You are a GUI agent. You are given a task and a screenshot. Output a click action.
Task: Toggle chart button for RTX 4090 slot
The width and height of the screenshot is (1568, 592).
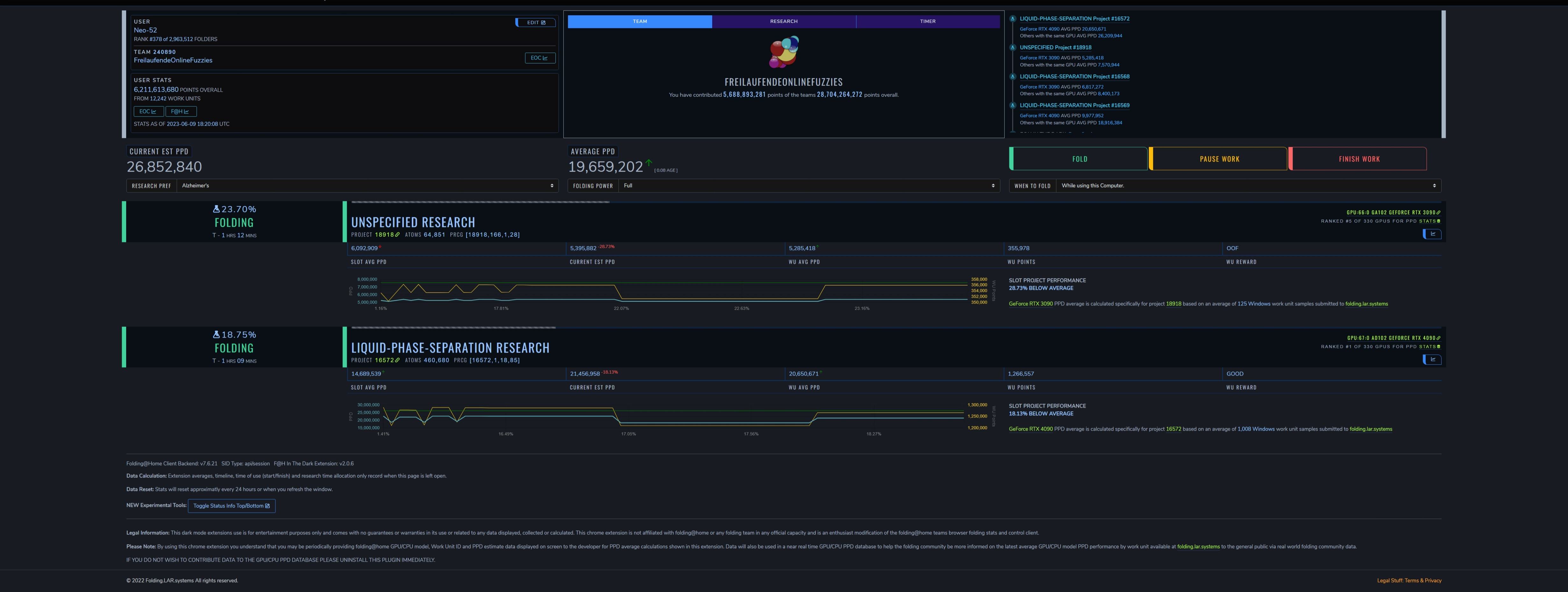pos(1432,360)
